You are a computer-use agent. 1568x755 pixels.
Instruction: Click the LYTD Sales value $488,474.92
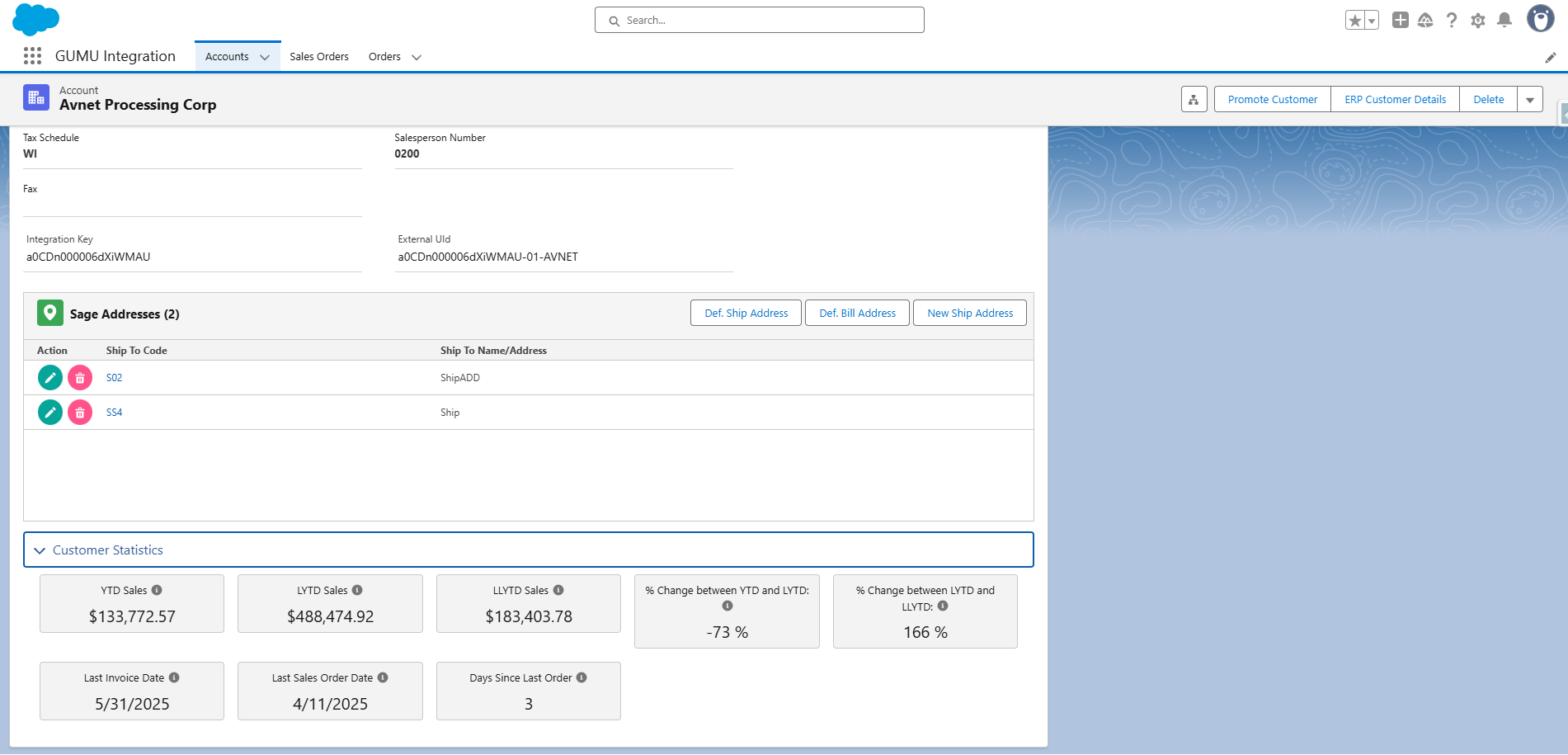(331, 616)
